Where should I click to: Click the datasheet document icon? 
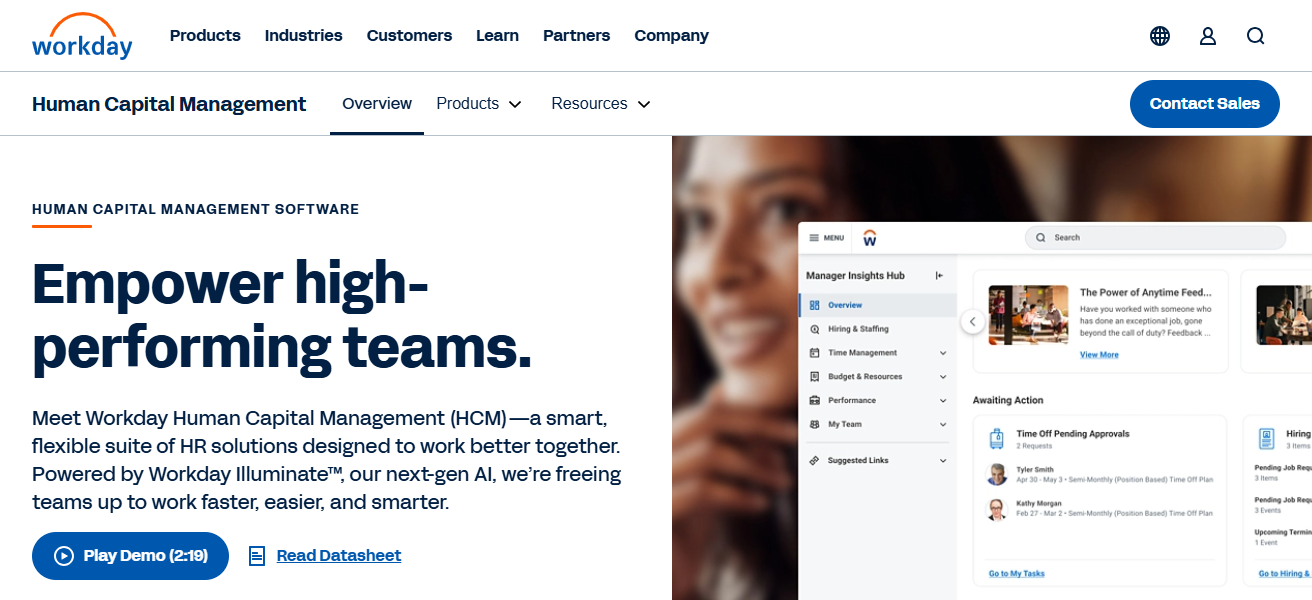(x=257, y=556)
